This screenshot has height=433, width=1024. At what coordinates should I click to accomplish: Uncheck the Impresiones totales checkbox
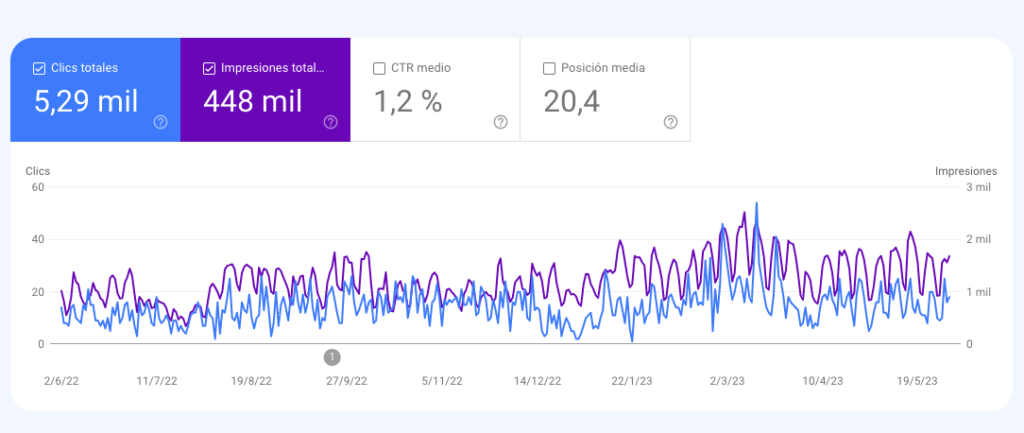(209, 69)
